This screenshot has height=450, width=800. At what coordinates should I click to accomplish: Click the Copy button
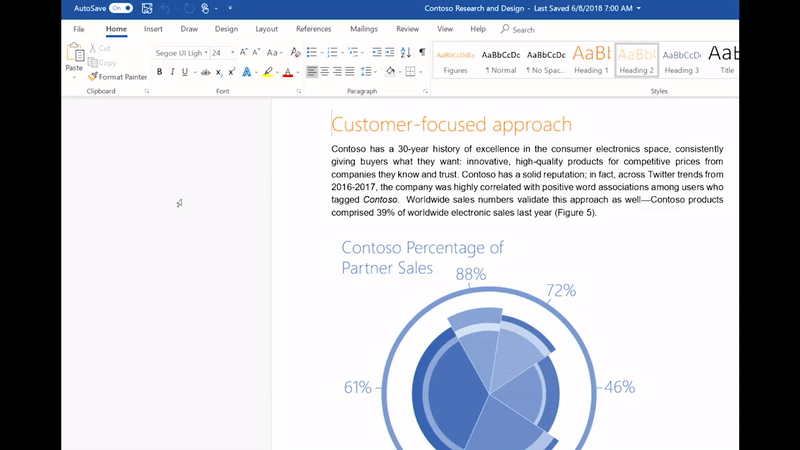click(102, 63)
